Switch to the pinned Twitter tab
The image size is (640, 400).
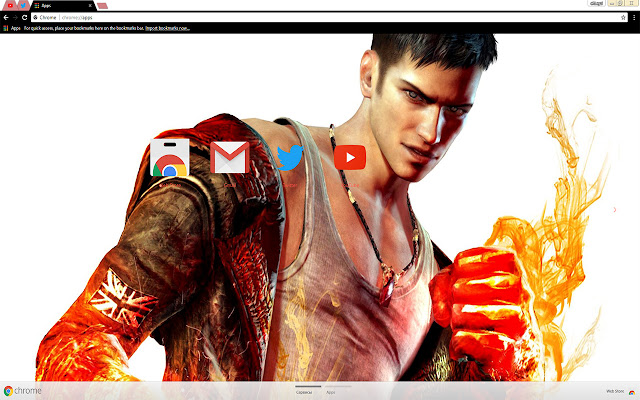pos(23,5)
